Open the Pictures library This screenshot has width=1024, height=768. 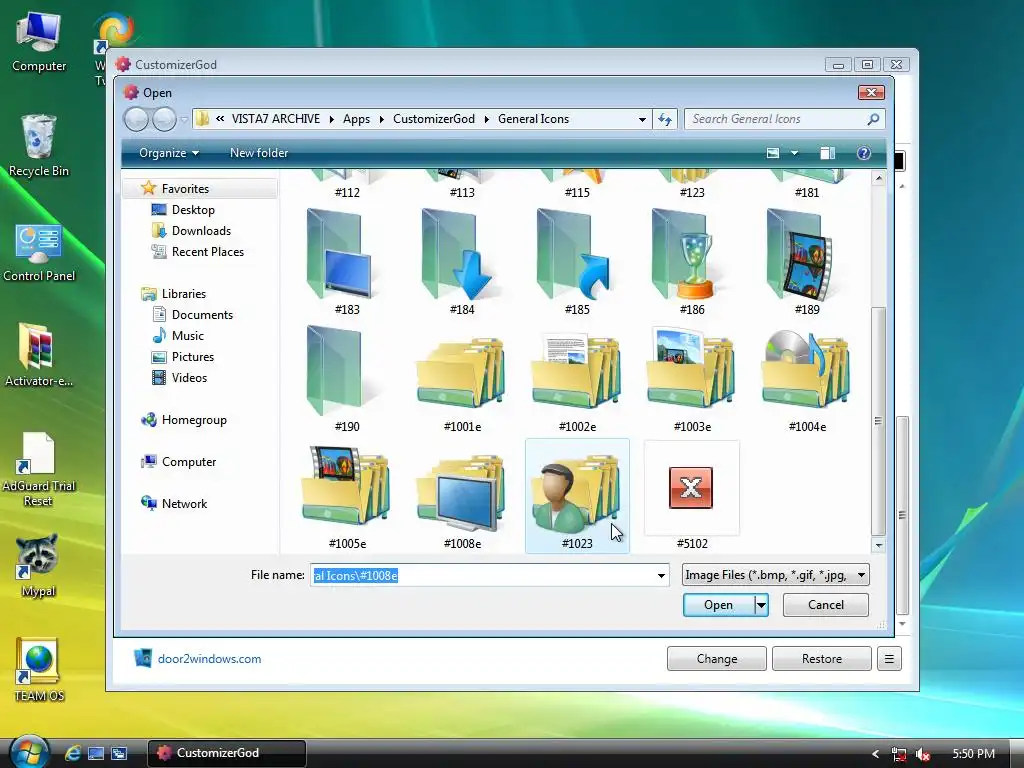point(193,357)
